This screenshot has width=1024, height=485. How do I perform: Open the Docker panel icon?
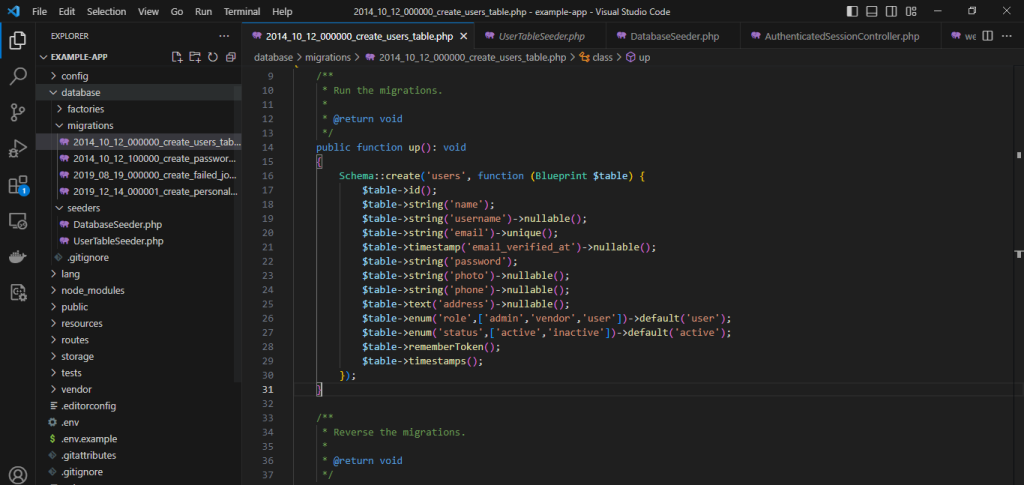[17, 256]
